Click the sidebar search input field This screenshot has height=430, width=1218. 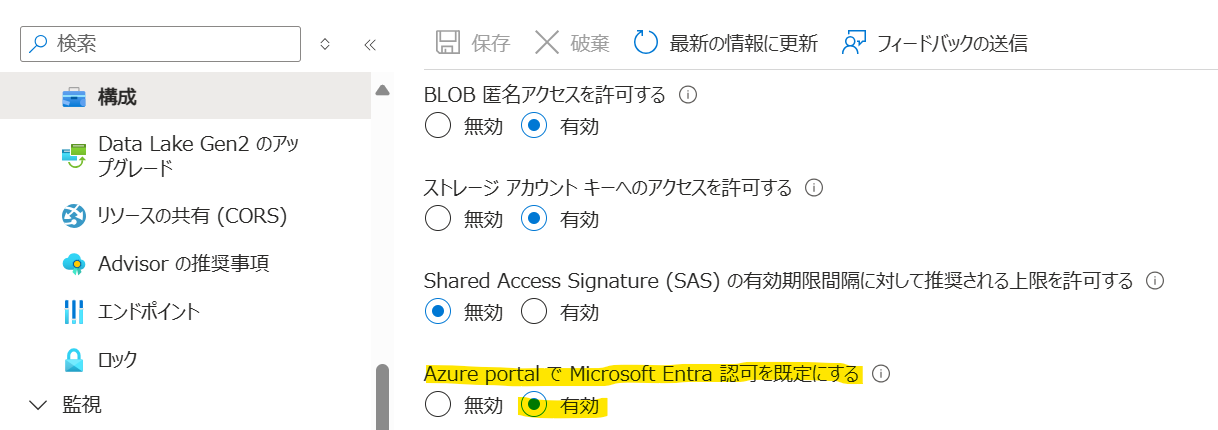click(x=170, y=43)
